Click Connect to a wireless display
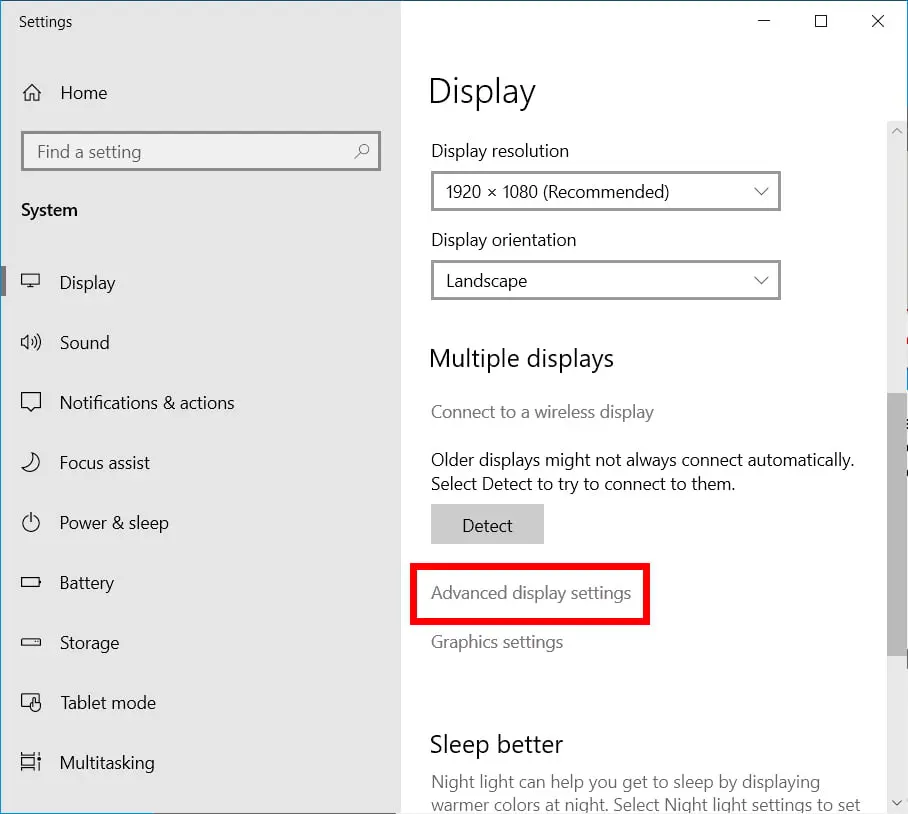Screen dimensions: 908x814 pos(542,412)
